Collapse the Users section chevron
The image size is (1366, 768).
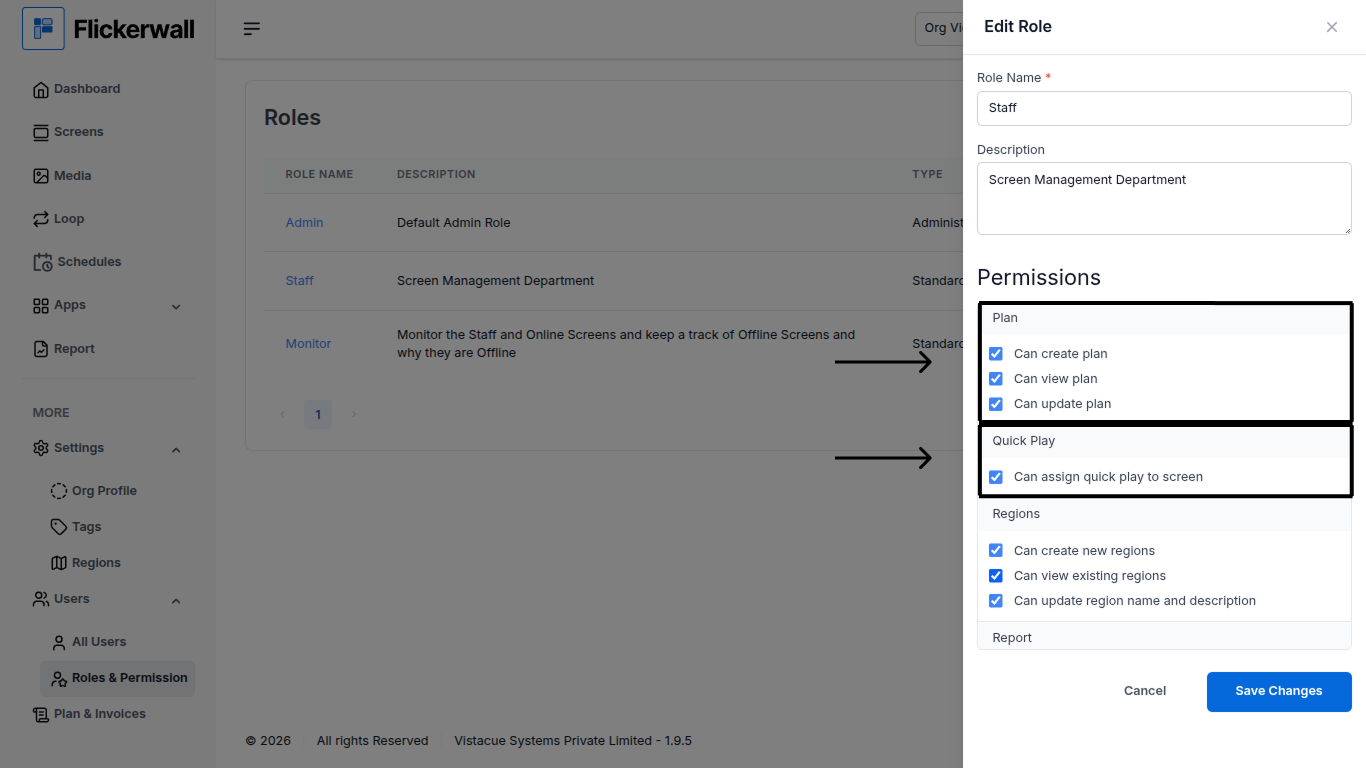coord(176,601)
